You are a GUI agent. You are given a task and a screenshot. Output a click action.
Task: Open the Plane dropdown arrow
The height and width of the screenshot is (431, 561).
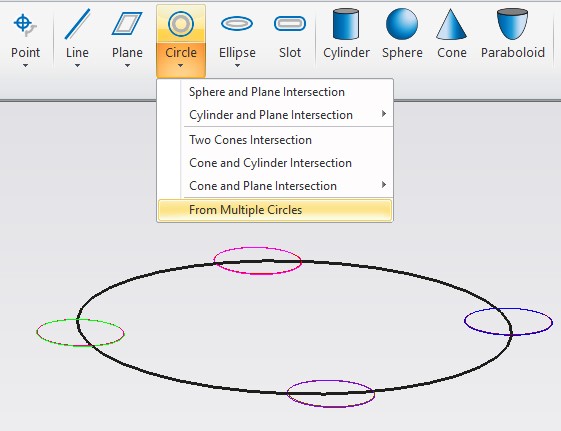[x=127, y=65]
